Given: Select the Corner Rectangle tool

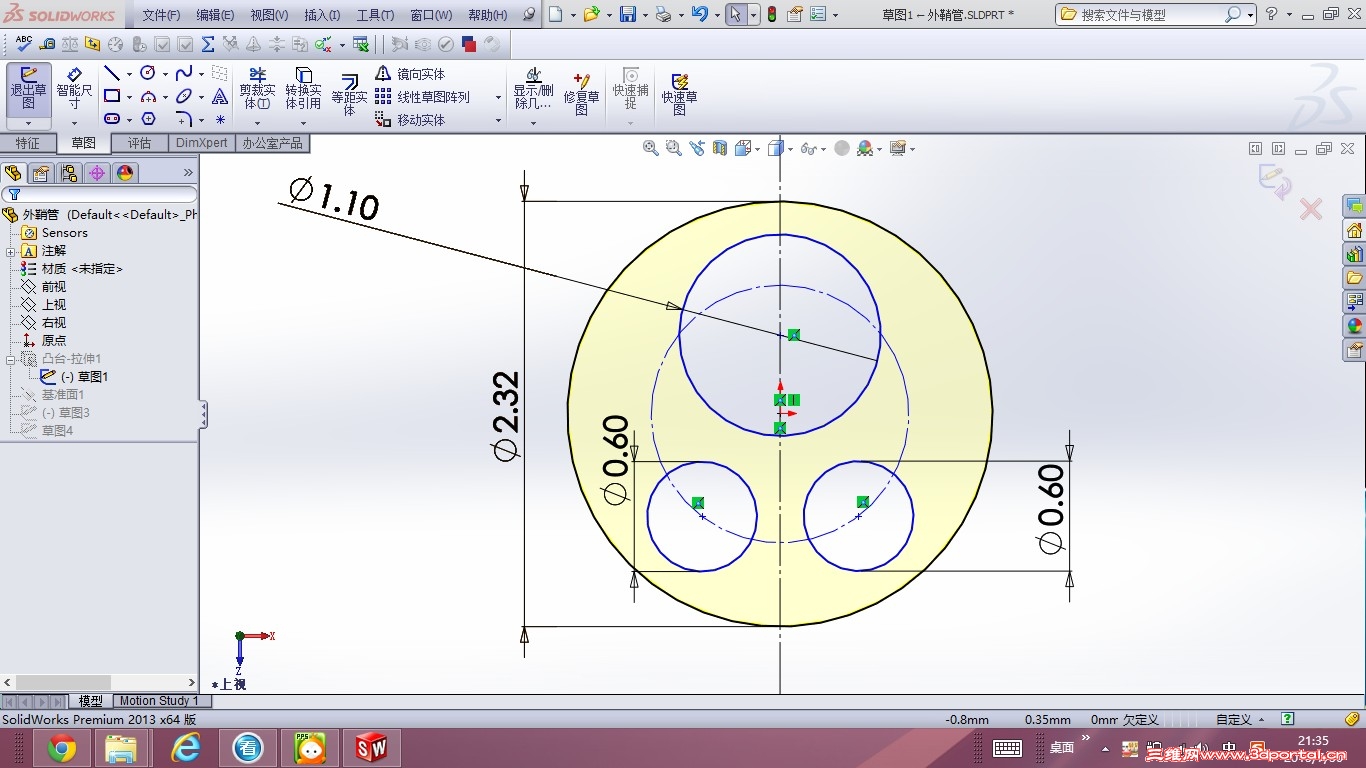Looking at the screenshot, I should coord(112,96).
